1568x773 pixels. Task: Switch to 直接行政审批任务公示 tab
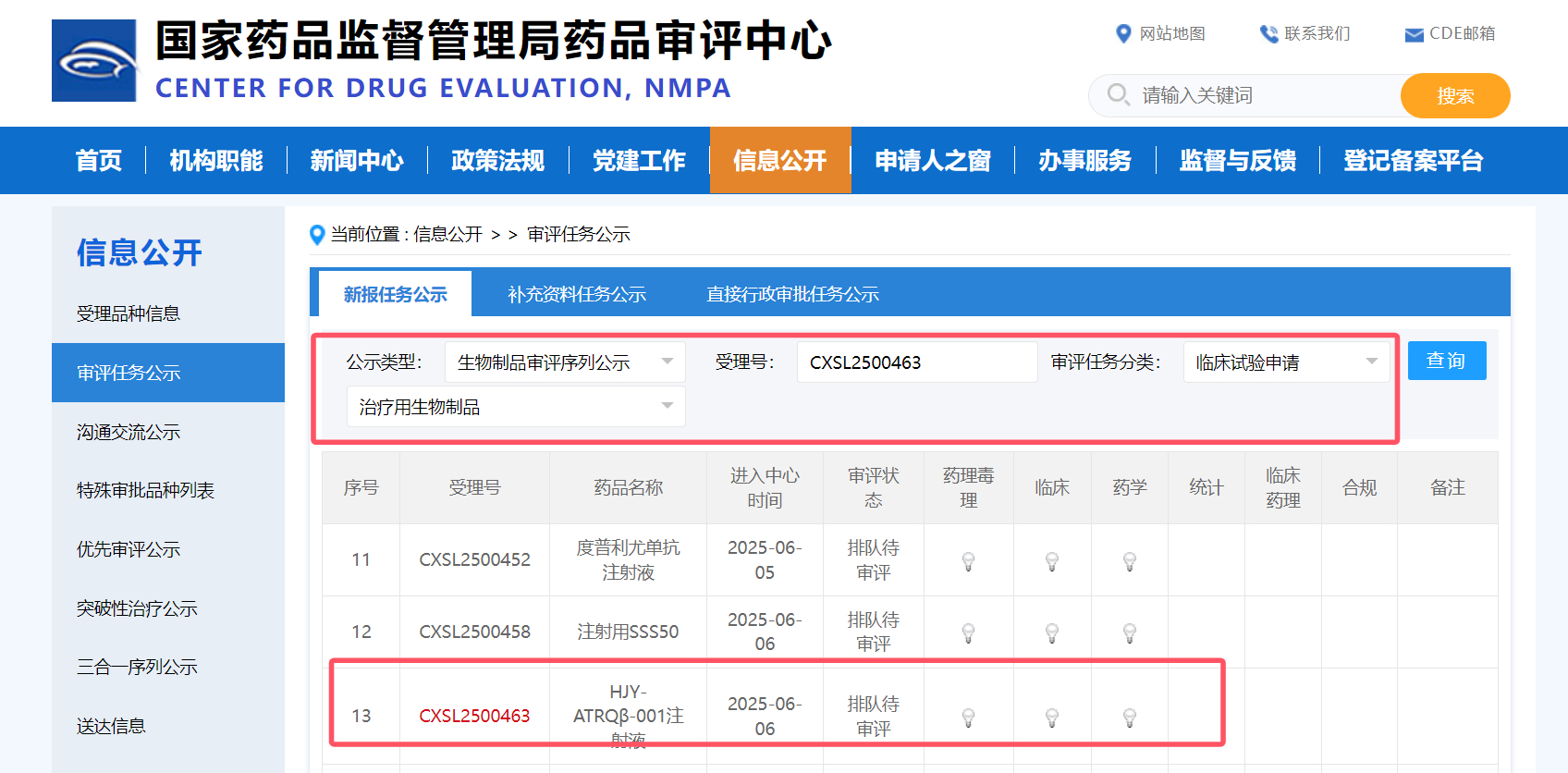click(792, 294)
